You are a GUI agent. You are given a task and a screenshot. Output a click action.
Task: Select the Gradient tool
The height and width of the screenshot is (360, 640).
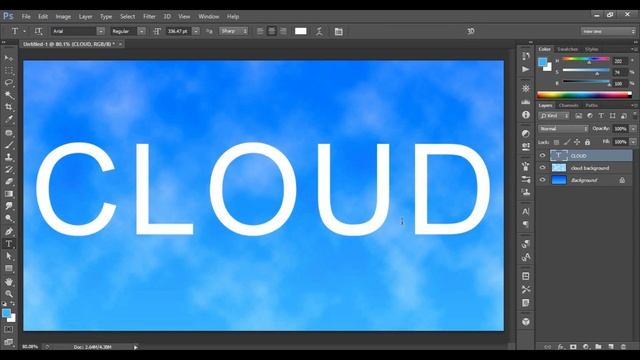[9, 194]
